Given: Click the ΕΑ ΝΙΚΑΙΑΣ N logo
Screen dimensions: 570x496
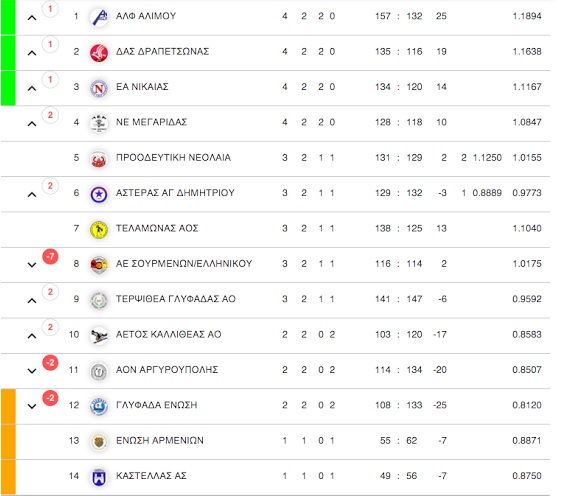Looking at the screenshot, I should [x=99, y=88].
